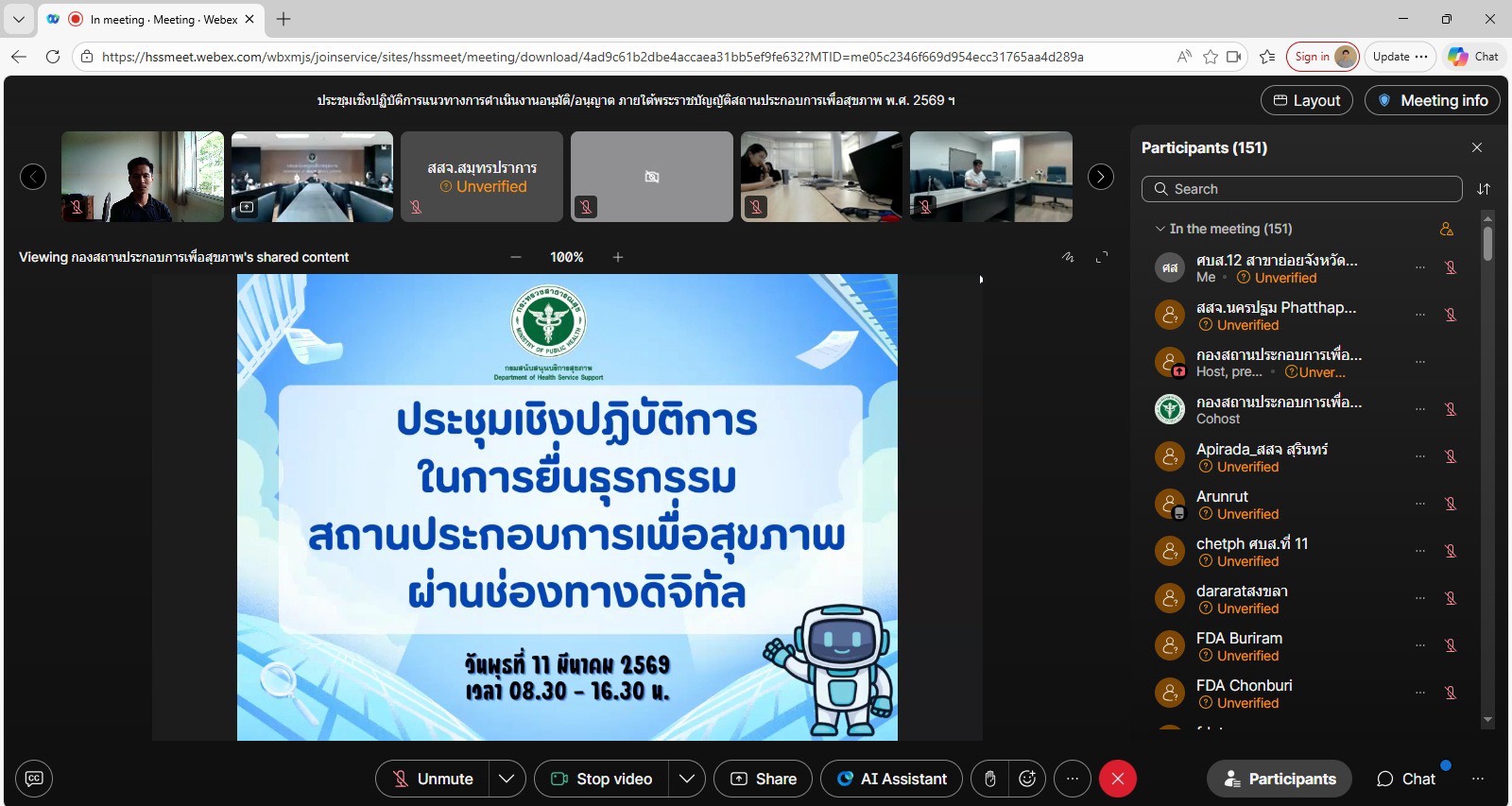1512x806 pixels.
Task: Unmute the microphone
Action: pyautogui.click(x=433, y=779)
